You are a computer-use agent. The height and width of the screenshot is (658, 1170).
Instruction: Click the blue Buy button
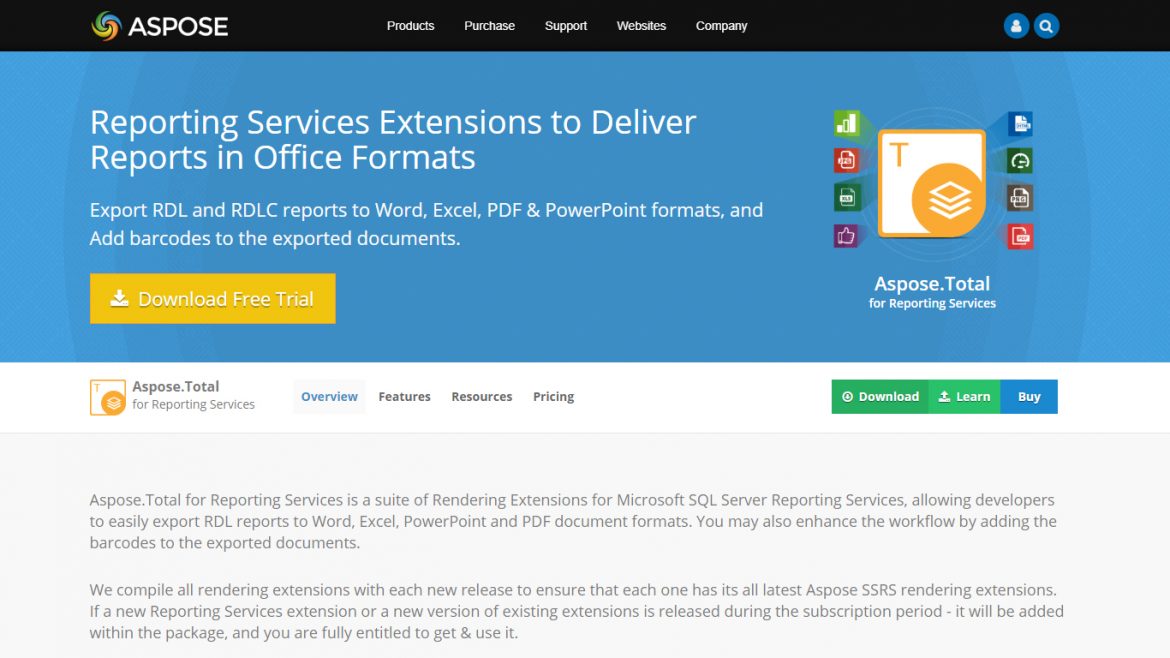[x=1029, y=396]
